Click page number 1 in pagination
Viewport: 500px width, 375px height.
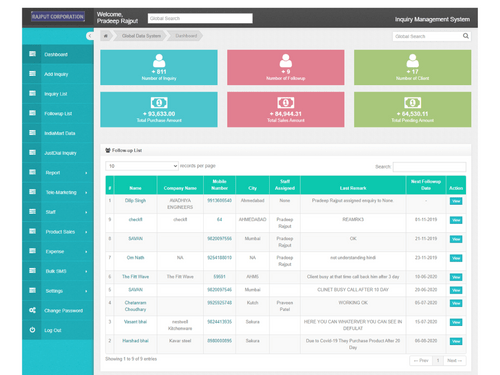tap(438, 360)
